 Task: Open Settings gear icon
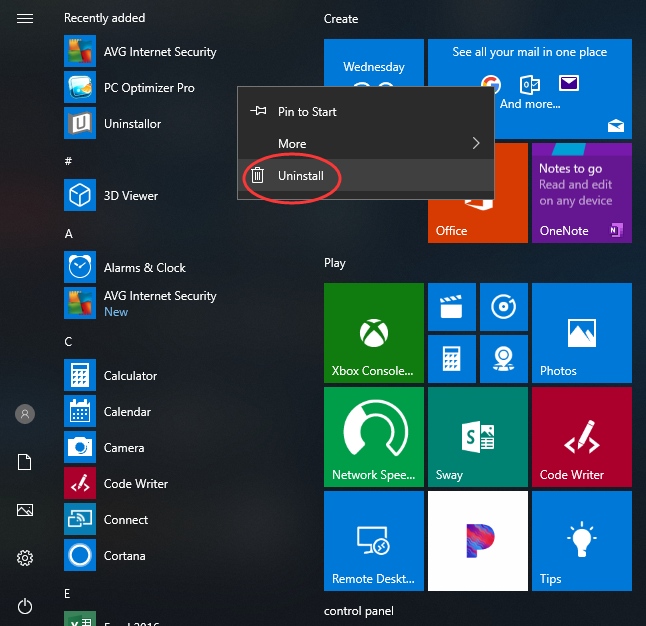tap(25, 558)
